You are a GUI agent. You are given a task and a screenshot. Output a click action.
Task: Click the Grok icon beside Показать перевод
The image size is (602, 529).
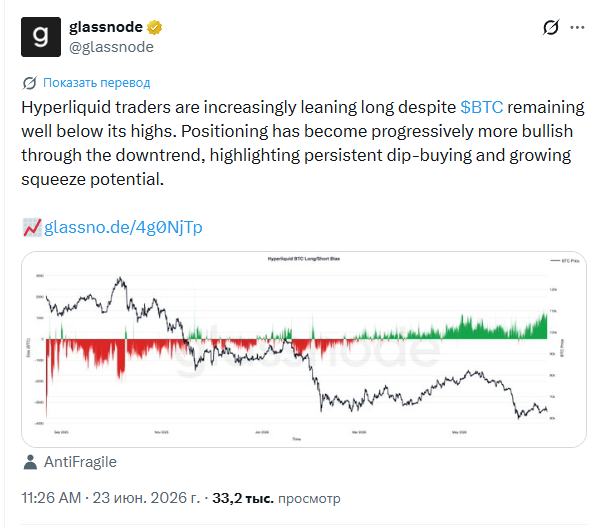point(30,83)
